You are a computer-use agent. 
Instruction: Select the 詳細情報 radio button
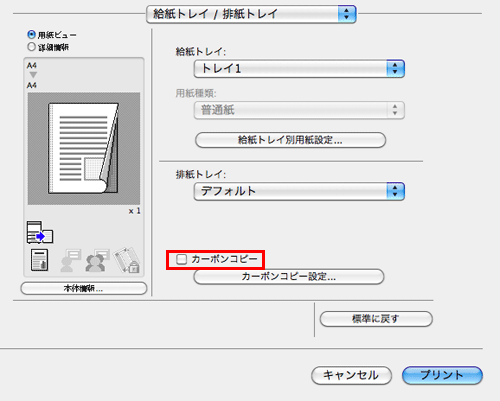(x=32, y=47)
